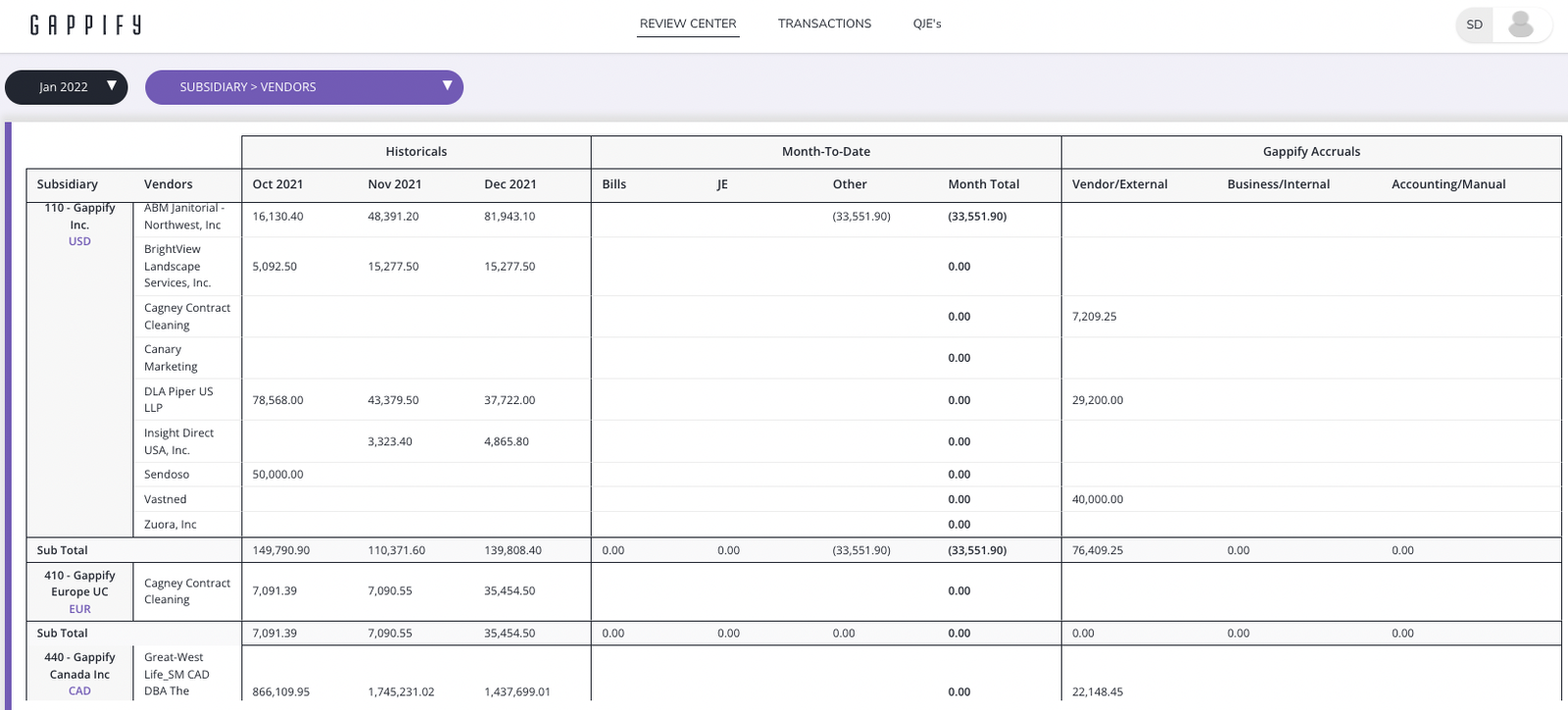Screen dimensions: 1568x710
Task: Click ABM Janitorial Nov 2021 value 48,391.20
Action: pyautogui.click(x=393, y=217)
